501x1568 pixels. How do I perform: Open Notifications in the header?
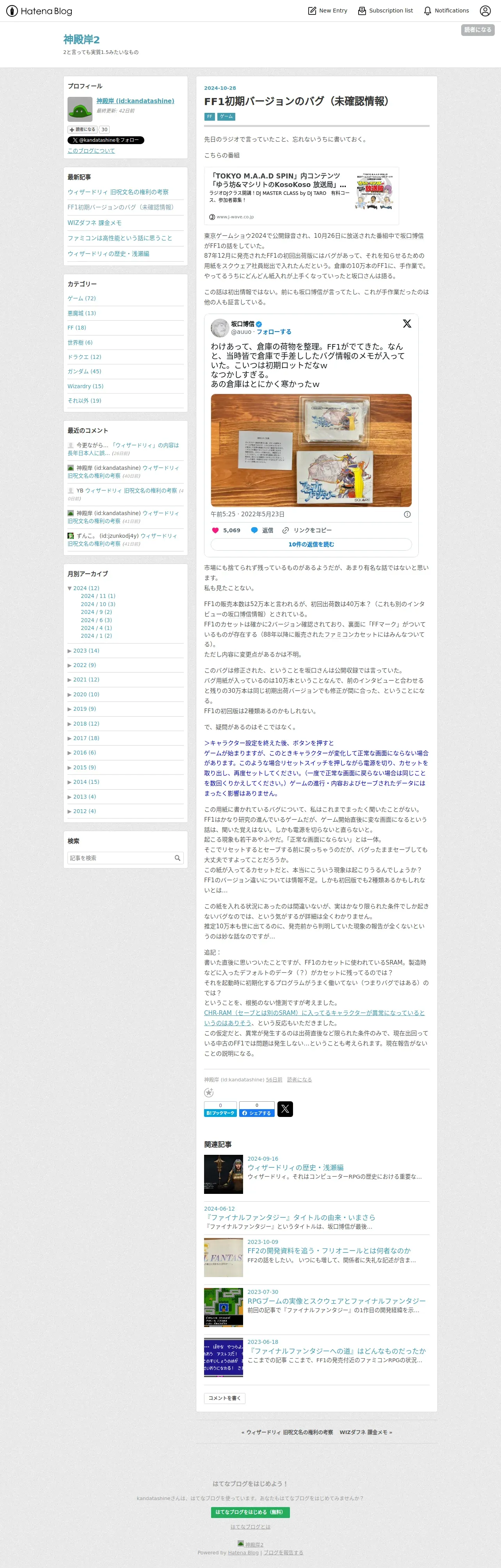[446, 10]
